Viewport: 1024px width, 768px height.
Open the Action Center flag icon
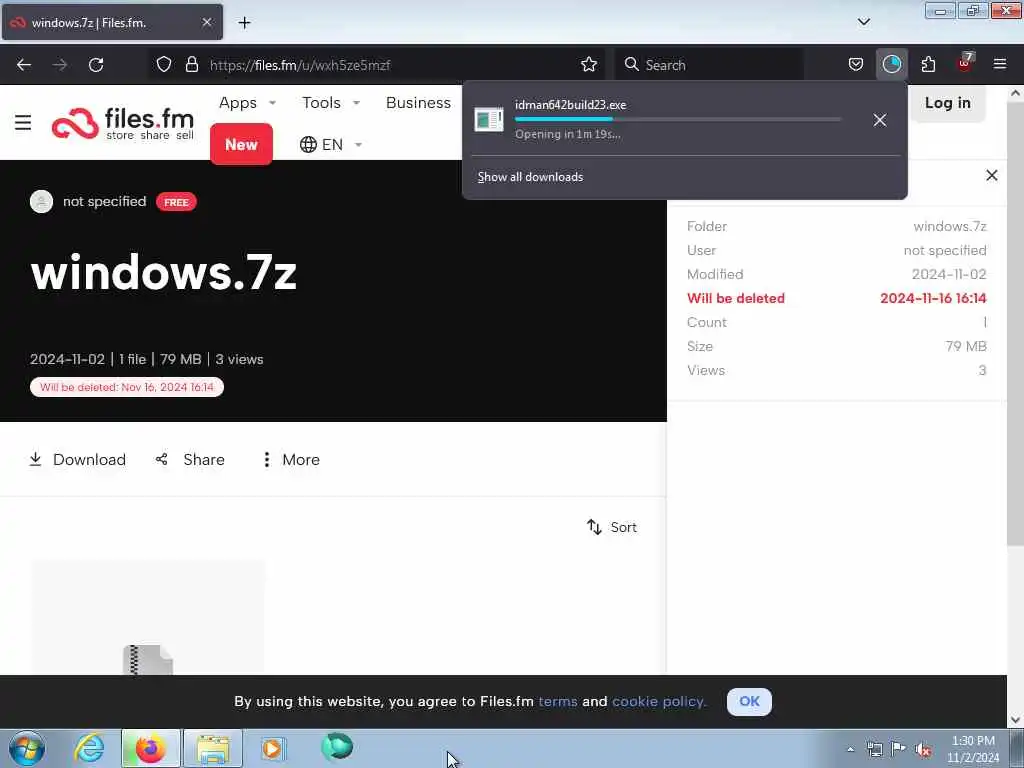[x=899, y=749]
